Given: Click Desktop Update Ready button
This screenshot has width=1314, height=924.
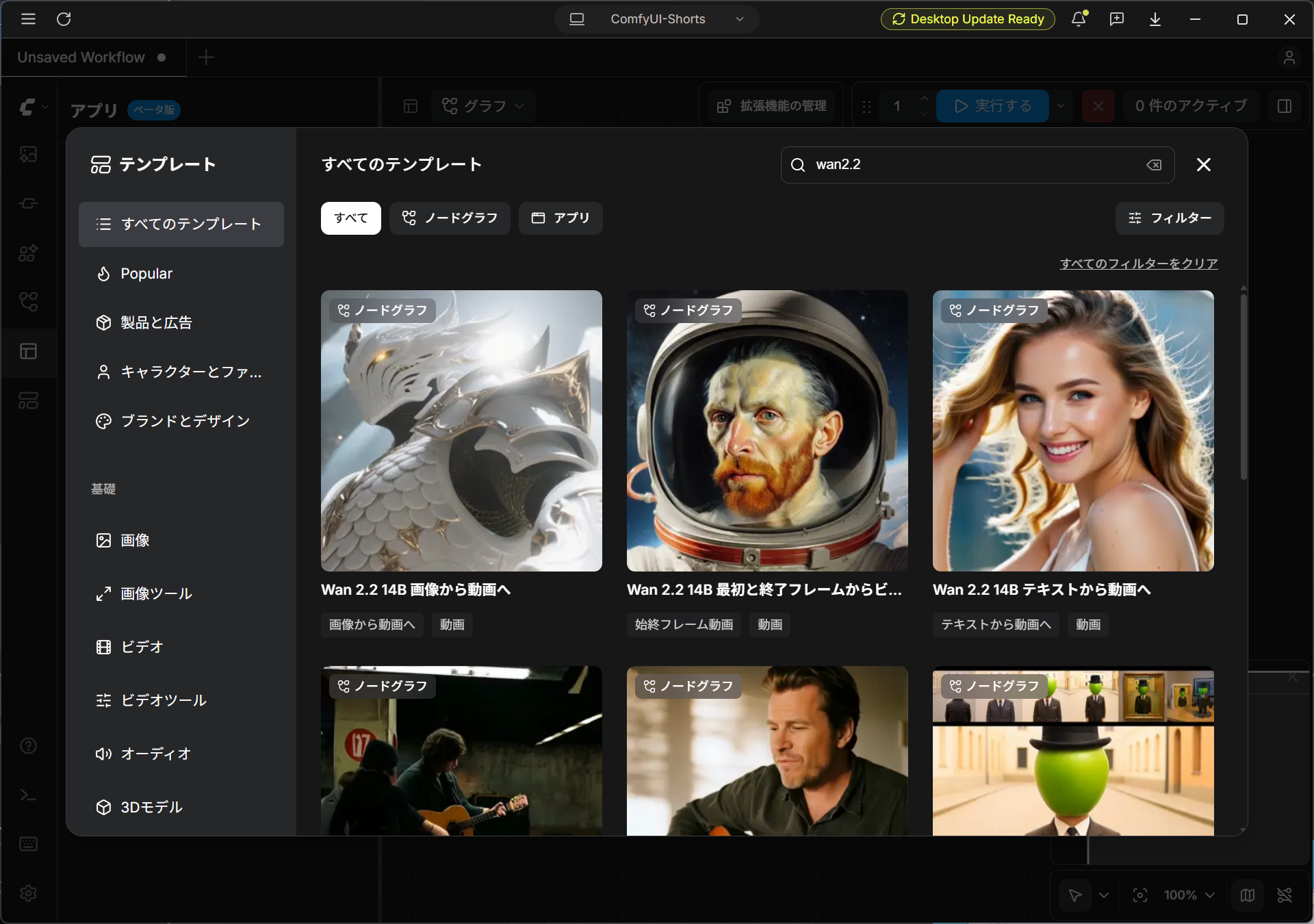Looking at the screenshot, I should (968, 19).
